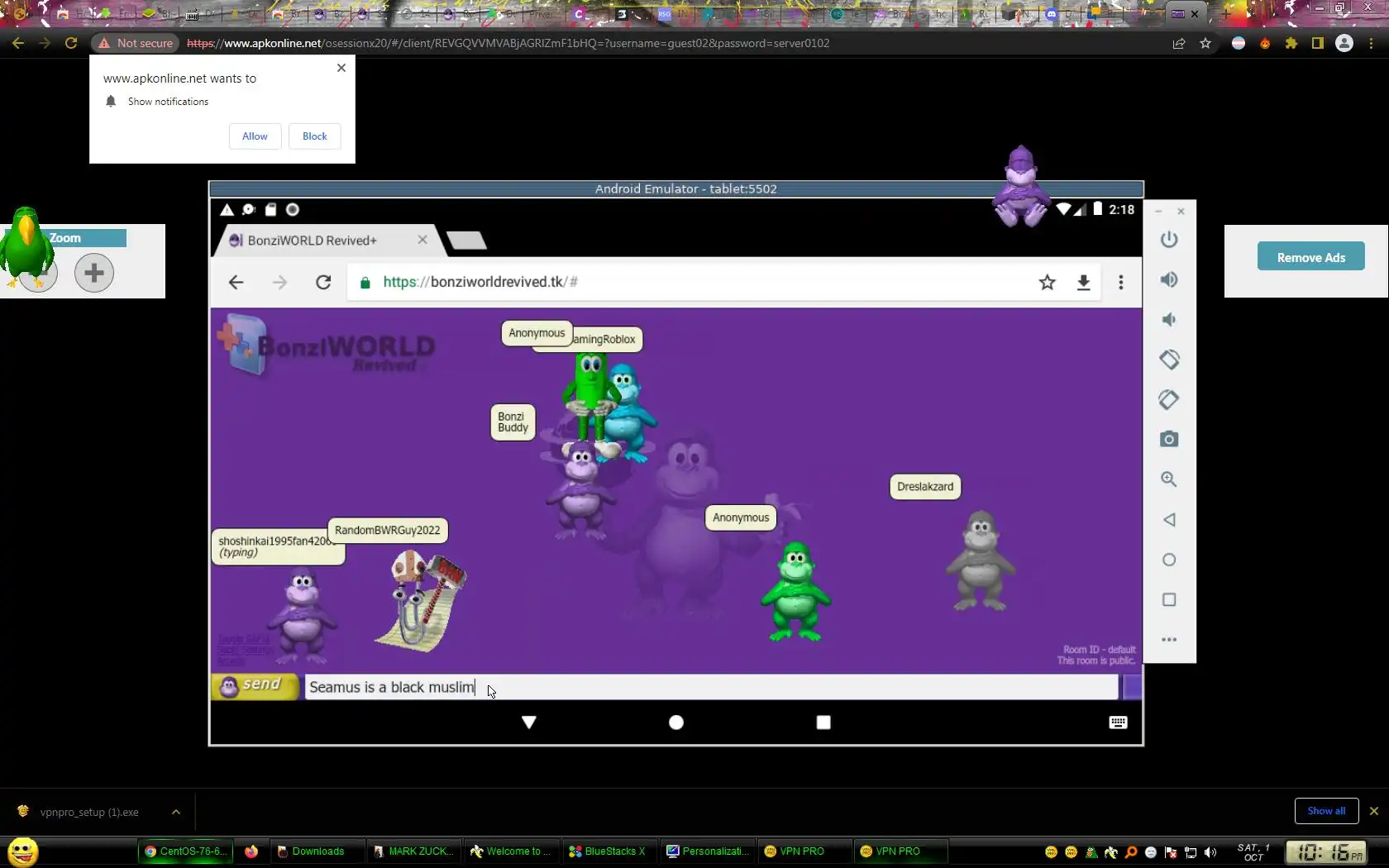Tap Android navigation recents square at bottom
This screenshot has width=1389, height=868.
[x=823, y=723]
